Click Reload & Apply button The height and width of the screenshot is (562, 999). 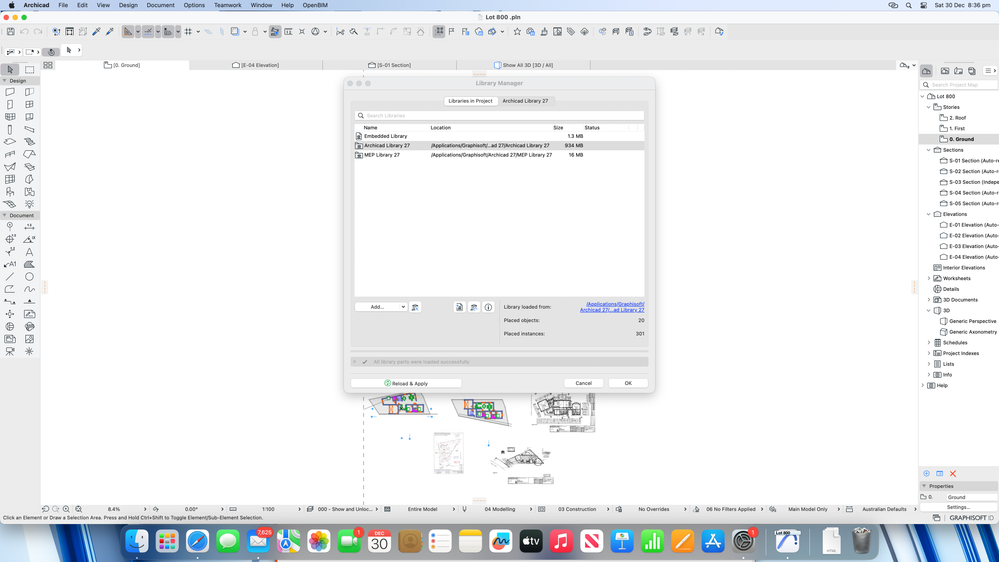(406, 384)
